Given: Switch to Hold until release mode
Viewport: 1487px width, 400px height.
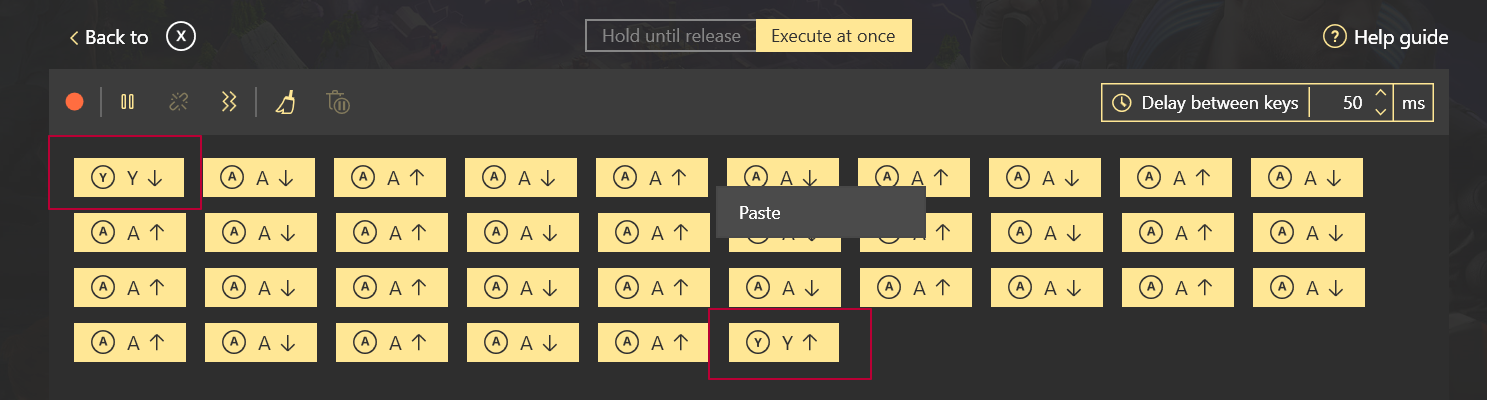Looking at the screenshot, I should [x=671, y=36].
